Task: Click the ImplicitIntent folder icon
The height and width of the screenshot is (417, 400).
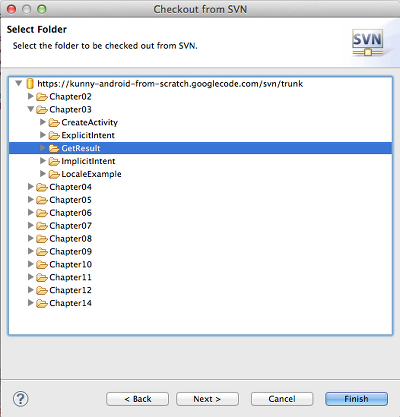Action: [x=54, y=161]
